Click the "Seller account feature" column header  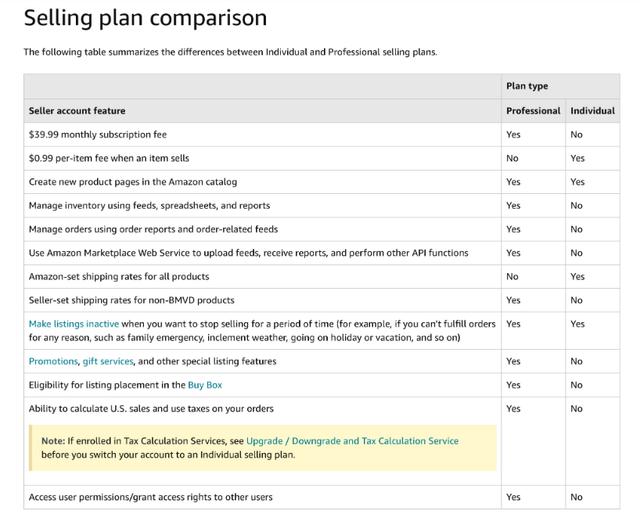[x=77, y=110]
